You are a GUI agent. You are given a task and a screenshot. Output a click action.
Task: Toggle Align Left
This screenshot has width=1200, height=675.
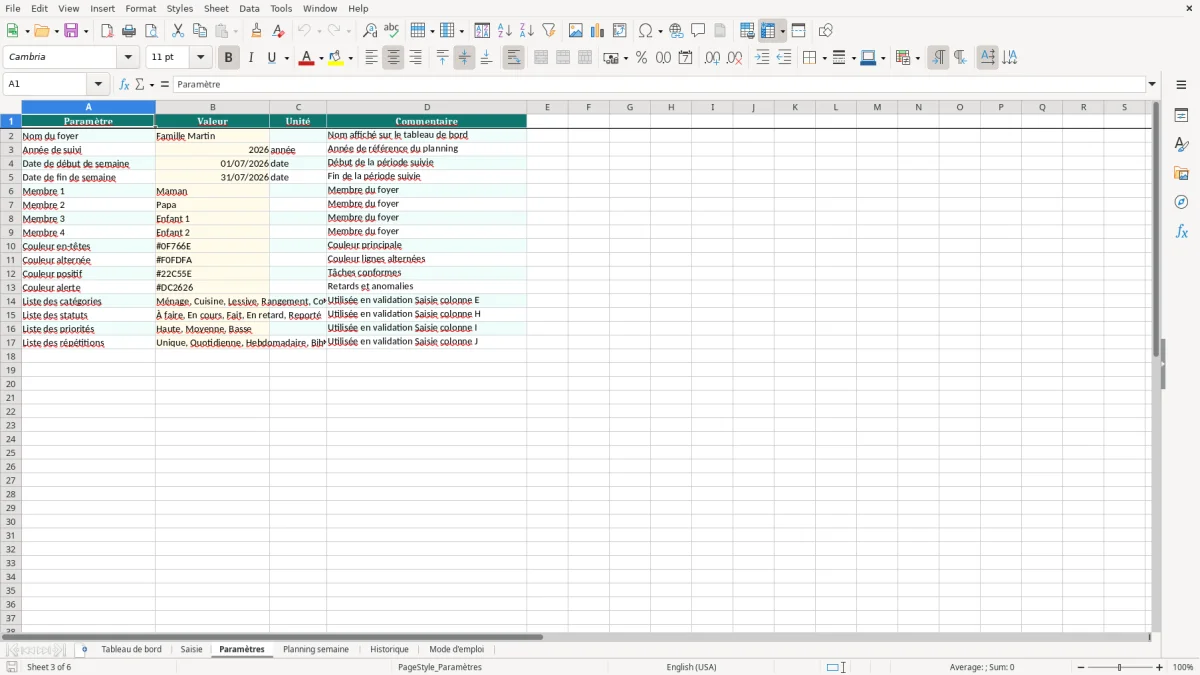(x=371, y=58)
